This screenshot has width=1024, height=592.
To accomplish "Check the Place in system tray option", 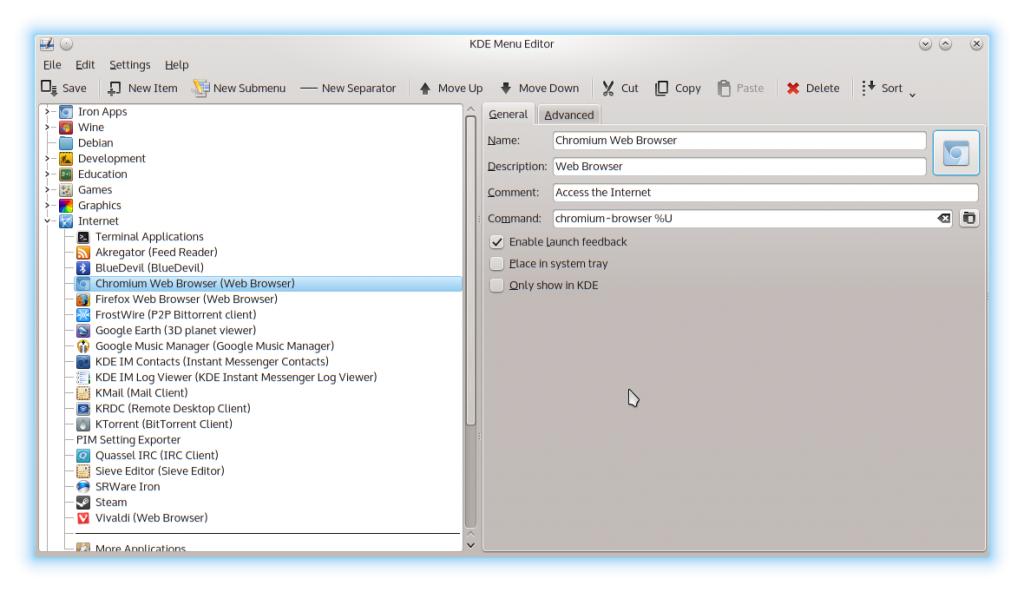I will [497, 264].
